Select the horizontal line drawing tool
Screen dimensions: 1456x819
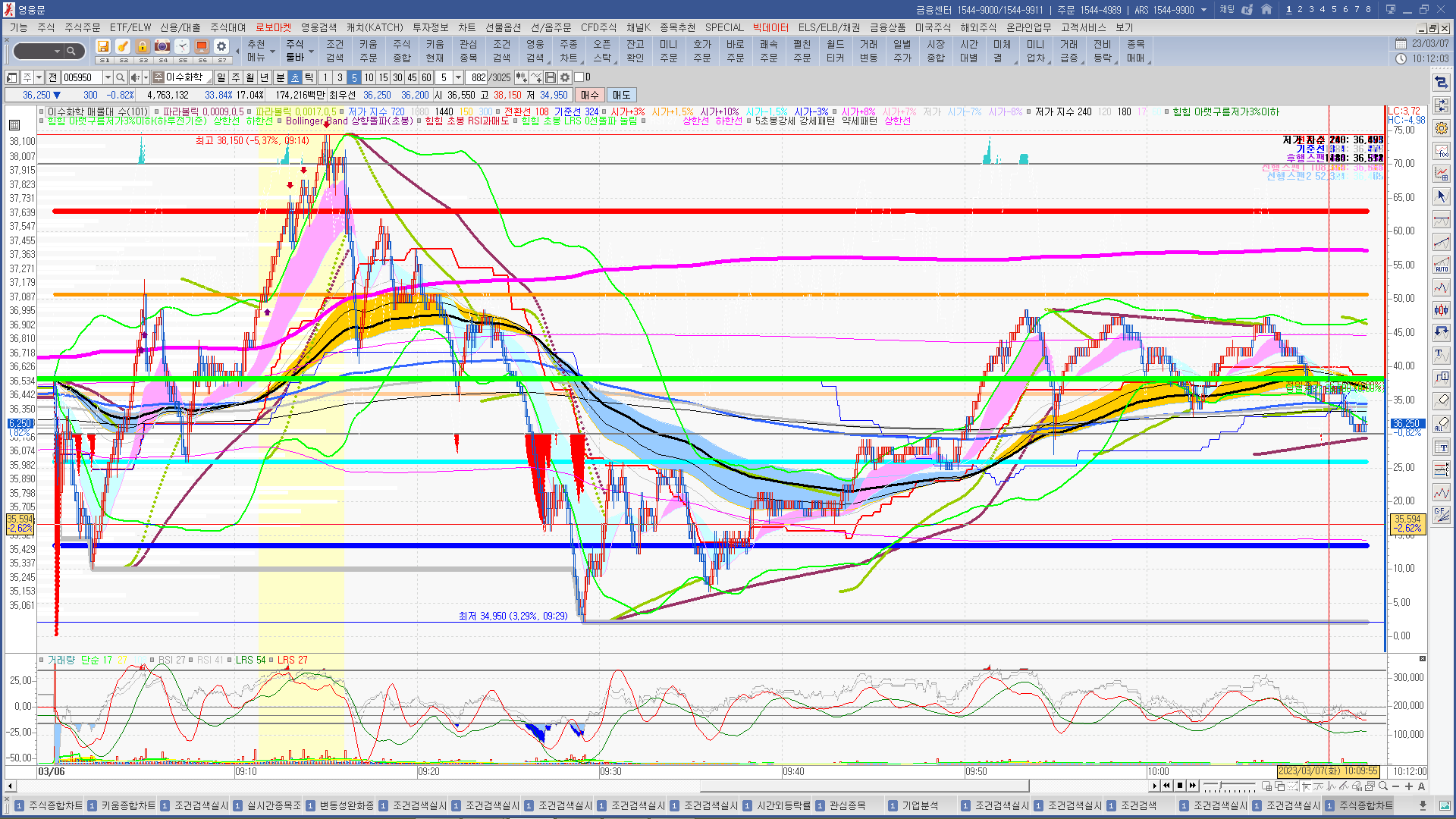coord(1442,220)
